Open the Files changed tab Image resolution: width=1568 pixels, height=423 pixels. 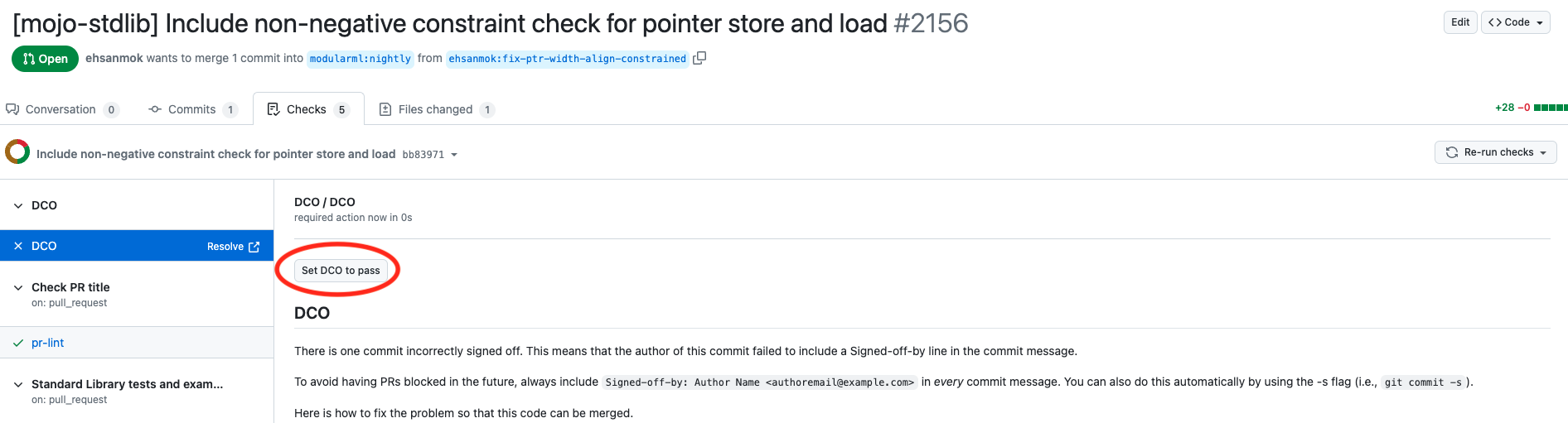[437, 109]
